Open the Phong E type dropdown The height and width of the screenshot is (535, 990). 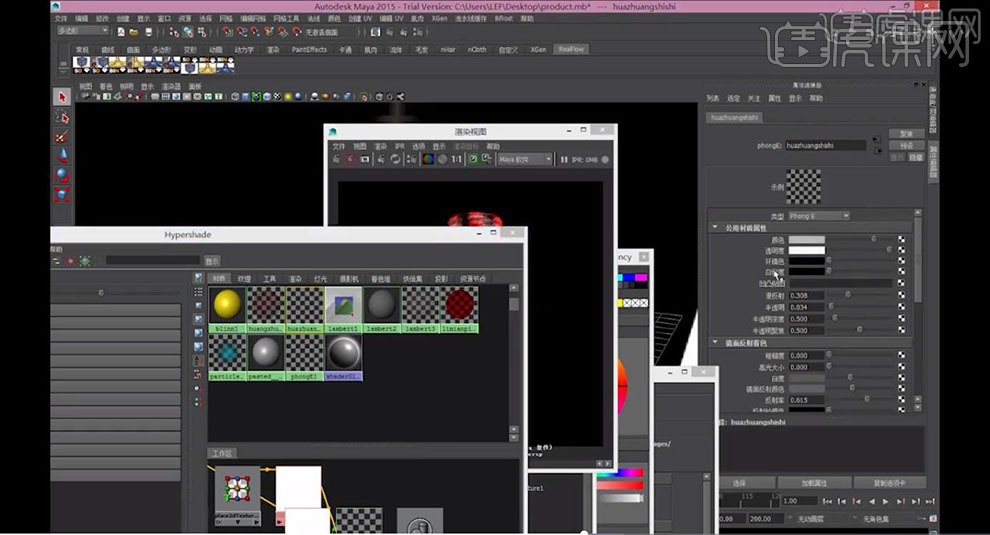pyautogui.click(x=819, y=216)
